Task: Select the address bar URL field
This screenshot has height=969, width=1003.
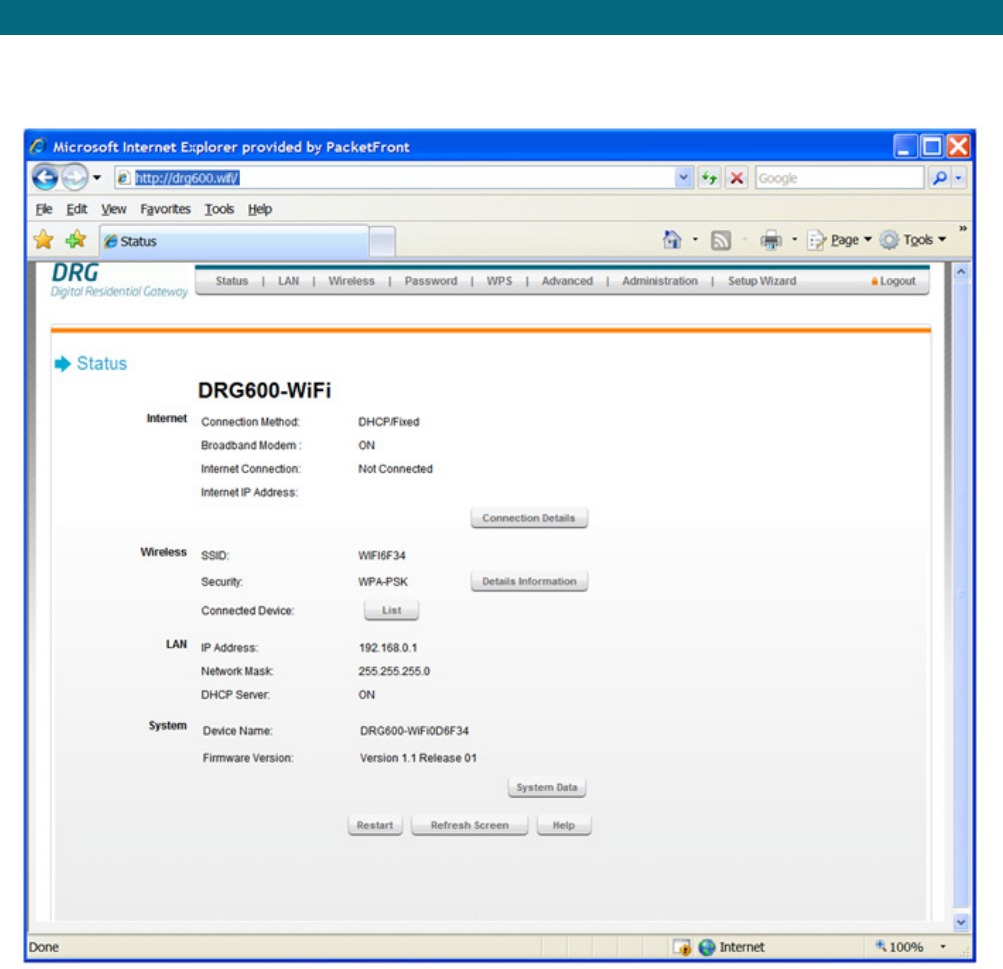Action: click(395, 178)
